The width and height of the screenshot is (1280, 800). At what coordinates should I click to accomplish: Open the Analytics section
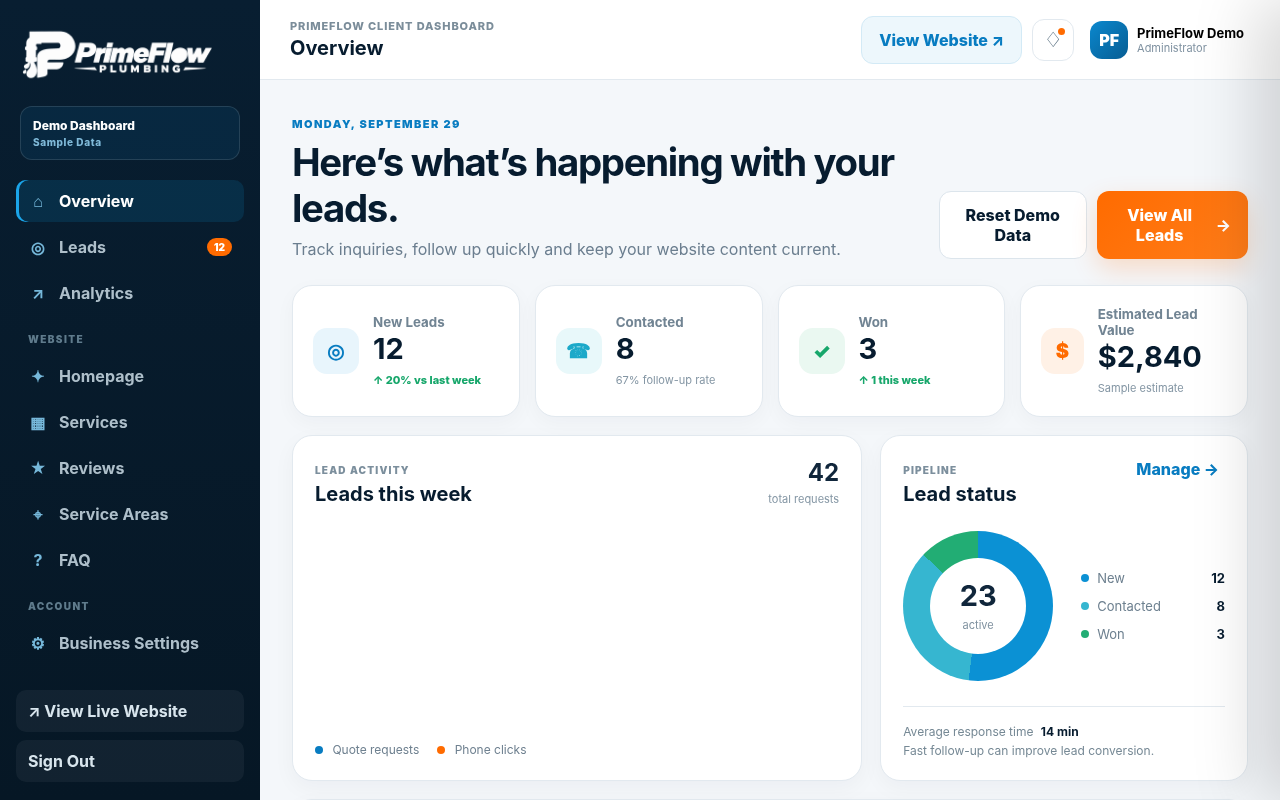pyautogui.click(x=130, y=293)
